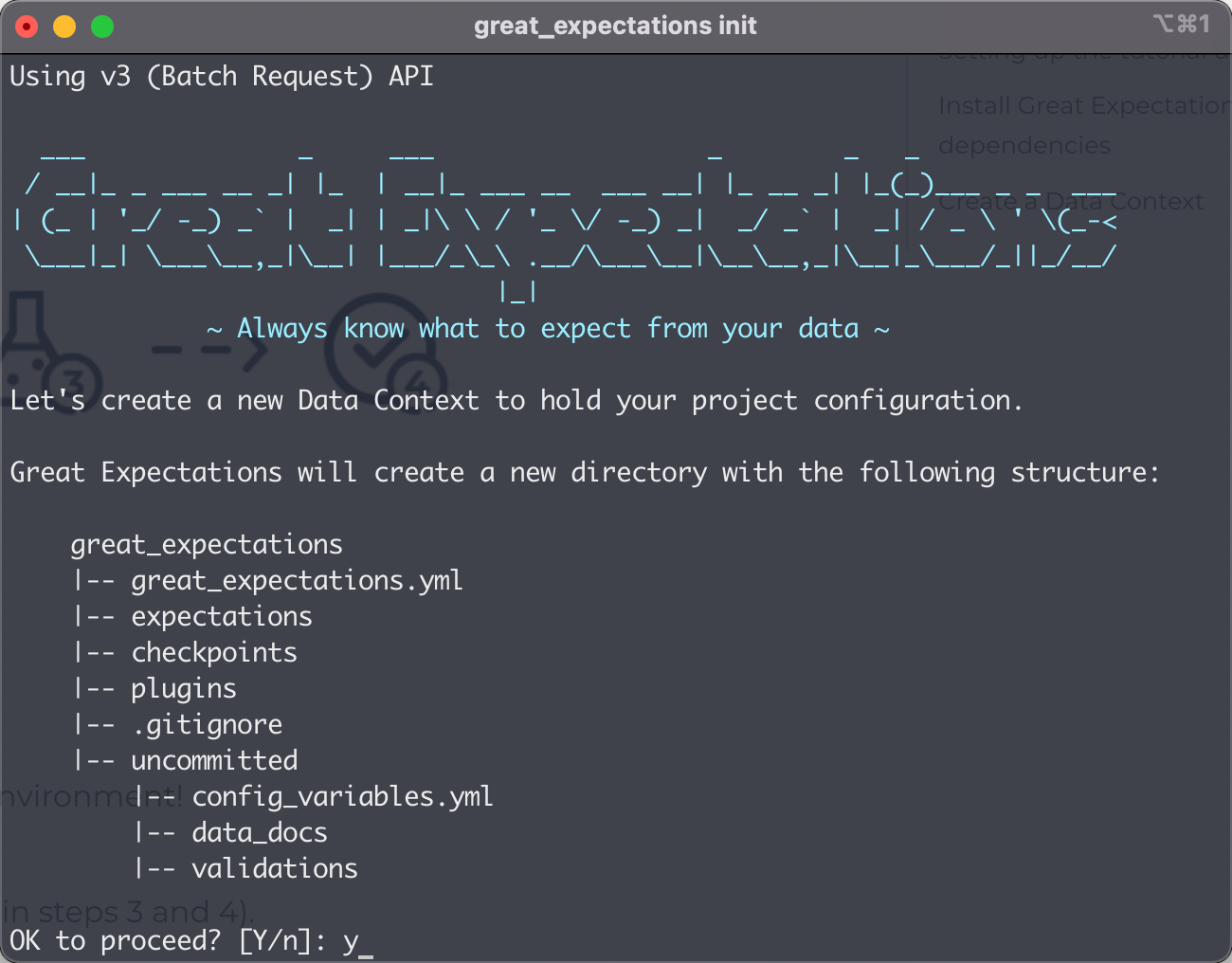The height and width of the screenshot is (963, 1232).
Task: Click the faint 'Create a Data Context' link
Action: pyautogui.click(x=1071, y=202)
